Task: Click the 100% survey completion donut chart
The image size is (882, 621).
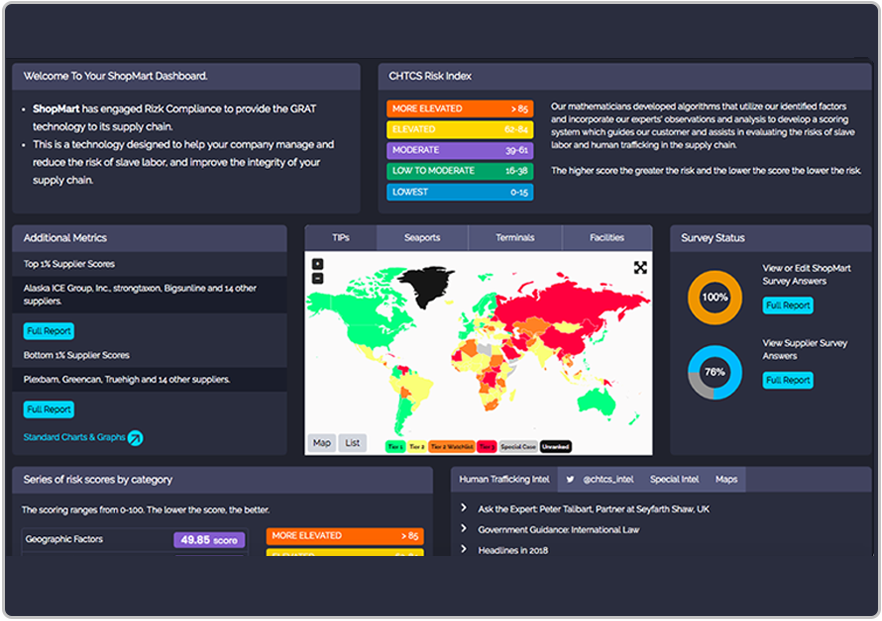Action: click(714, 298)
